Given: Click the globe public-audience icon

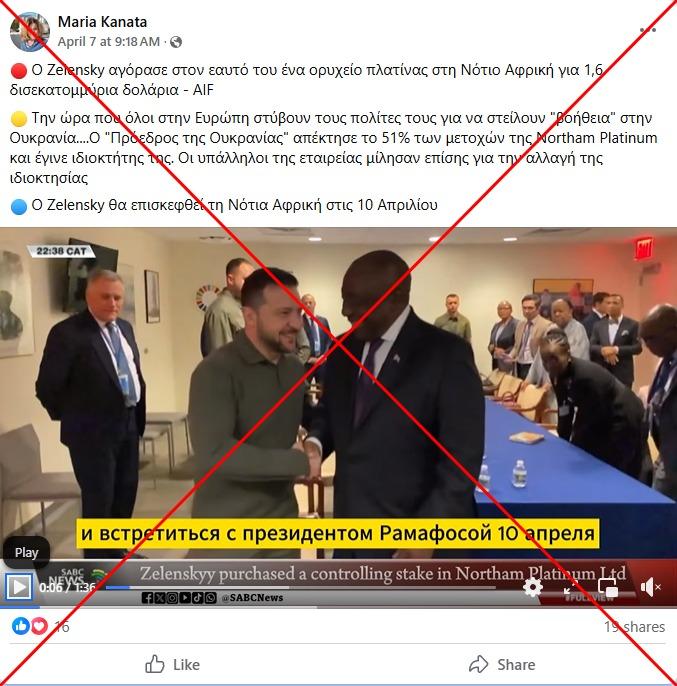Looking at the screenshot, I should point(176,42).
